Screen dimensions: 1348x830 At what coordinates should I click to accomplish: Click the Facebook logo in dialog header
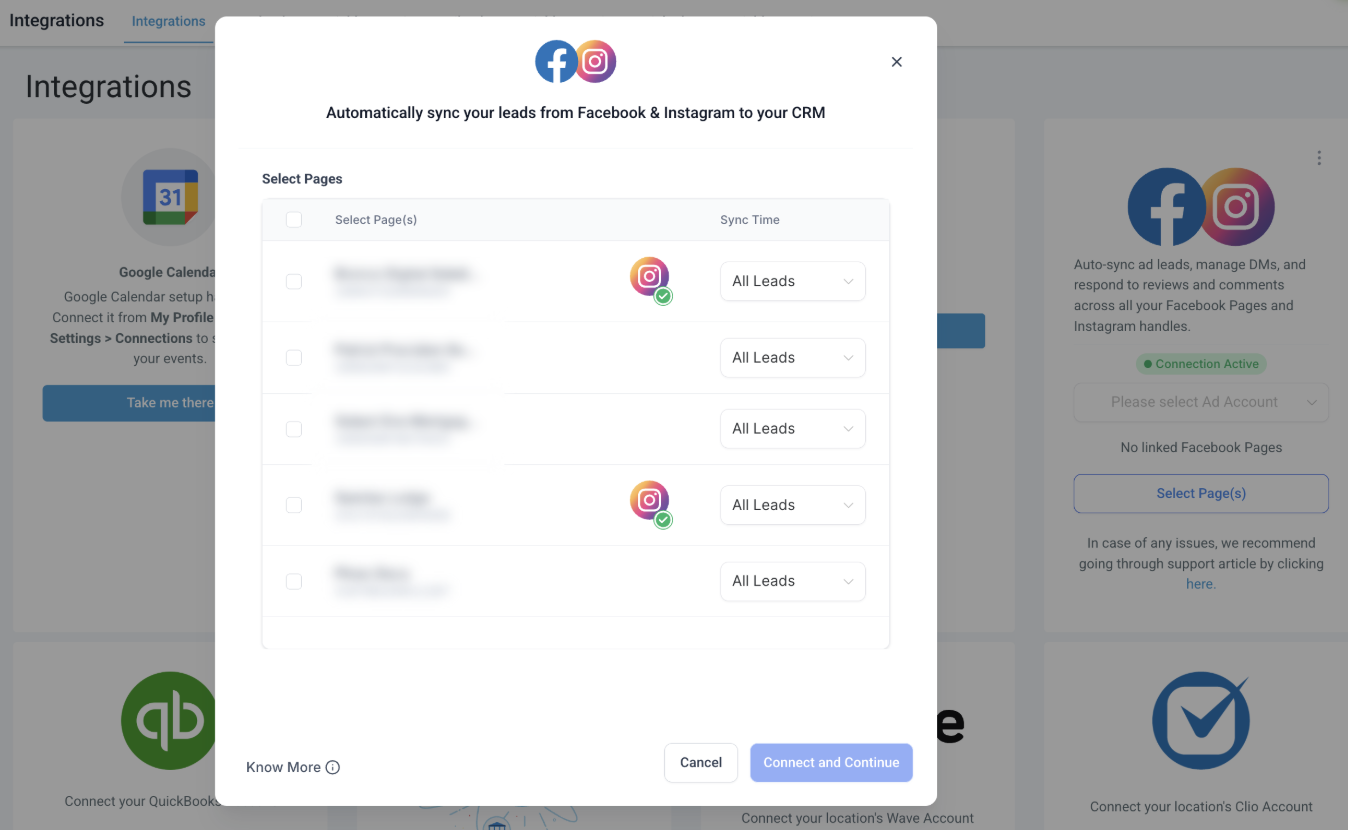pos(556,61)
